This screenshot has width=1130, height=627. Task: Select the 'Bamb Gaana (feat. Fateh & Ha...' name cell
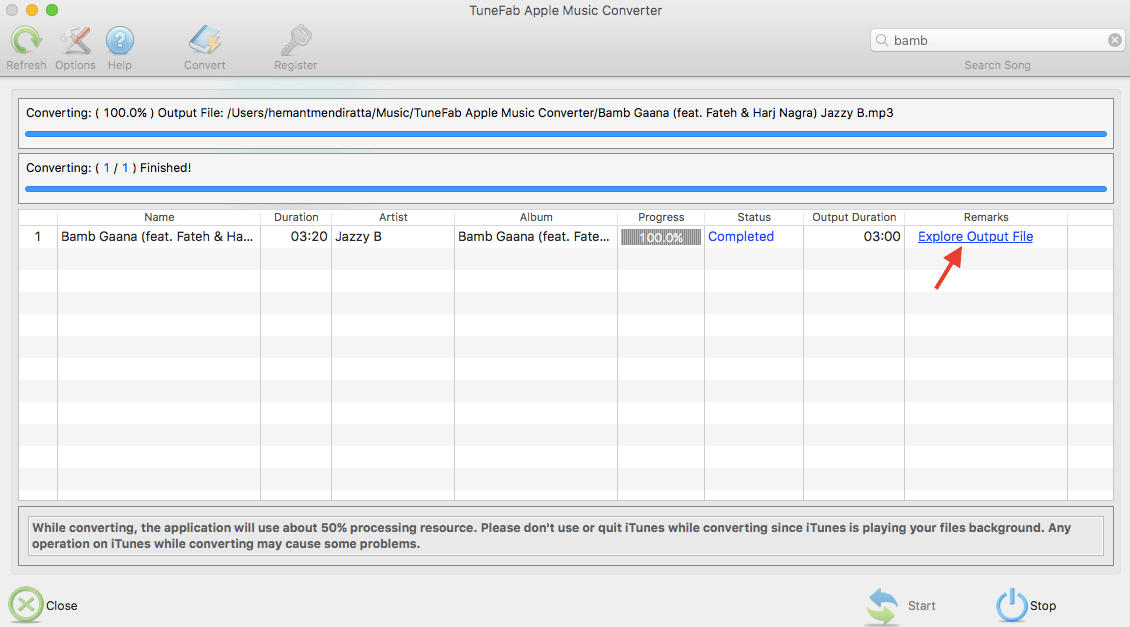[x=159, y=236]
